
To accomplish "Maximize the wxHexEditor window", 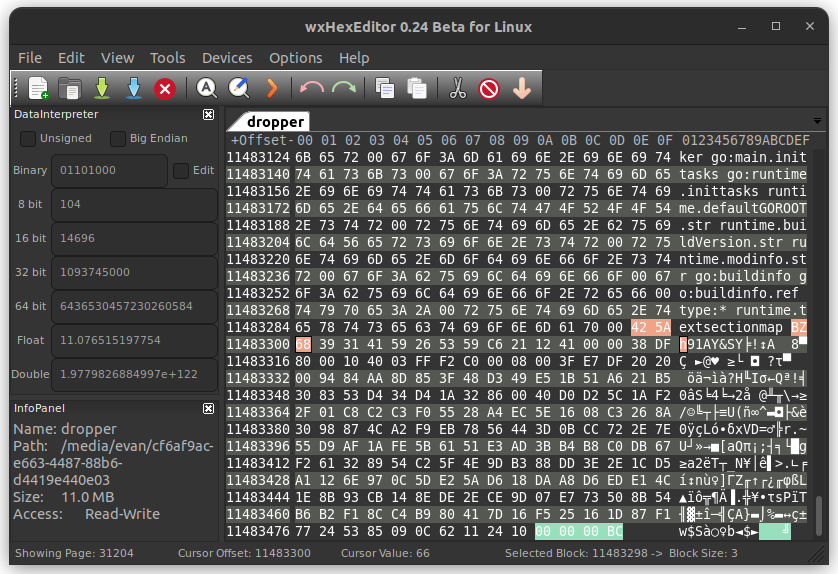I will (x=776, y=26).
